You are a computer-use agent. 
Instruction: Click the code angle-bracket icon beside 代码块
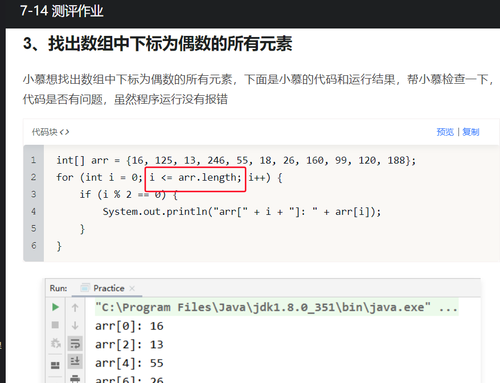click(65, 132)
